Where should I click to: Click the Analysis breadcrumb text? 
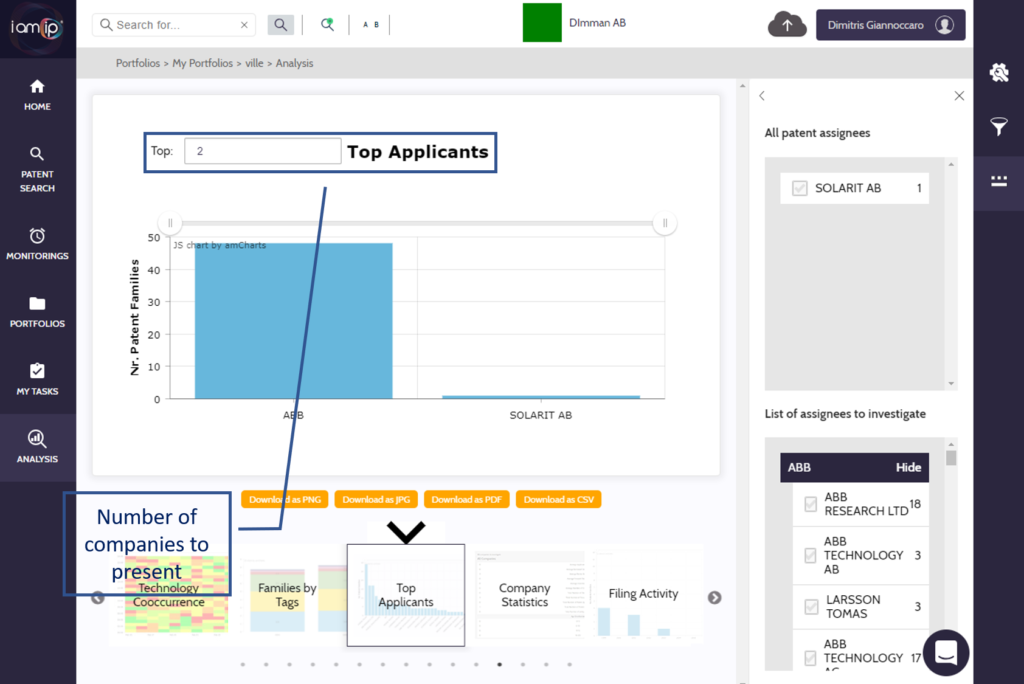click(x=295, y=63)
